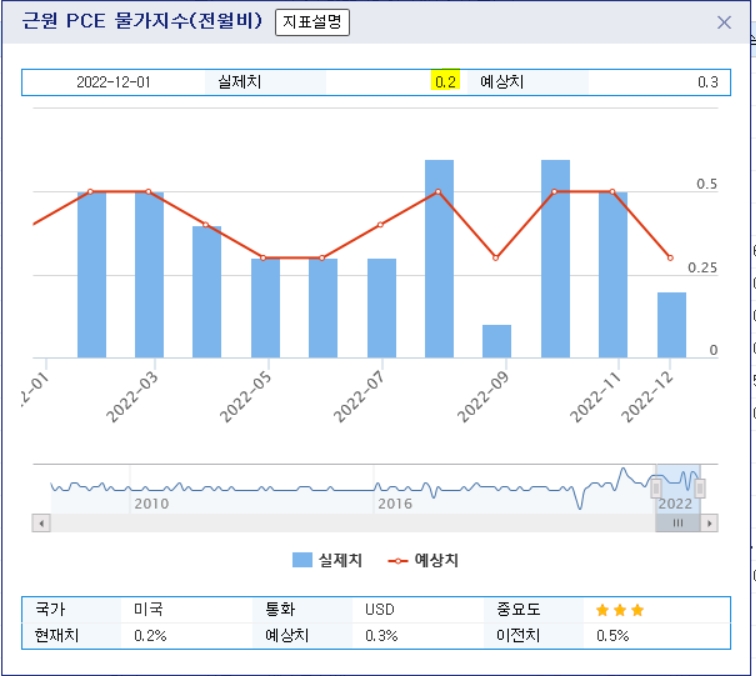Click the 0.3 forecast value in header row
The image size is (756, 676).
[707, 82]
